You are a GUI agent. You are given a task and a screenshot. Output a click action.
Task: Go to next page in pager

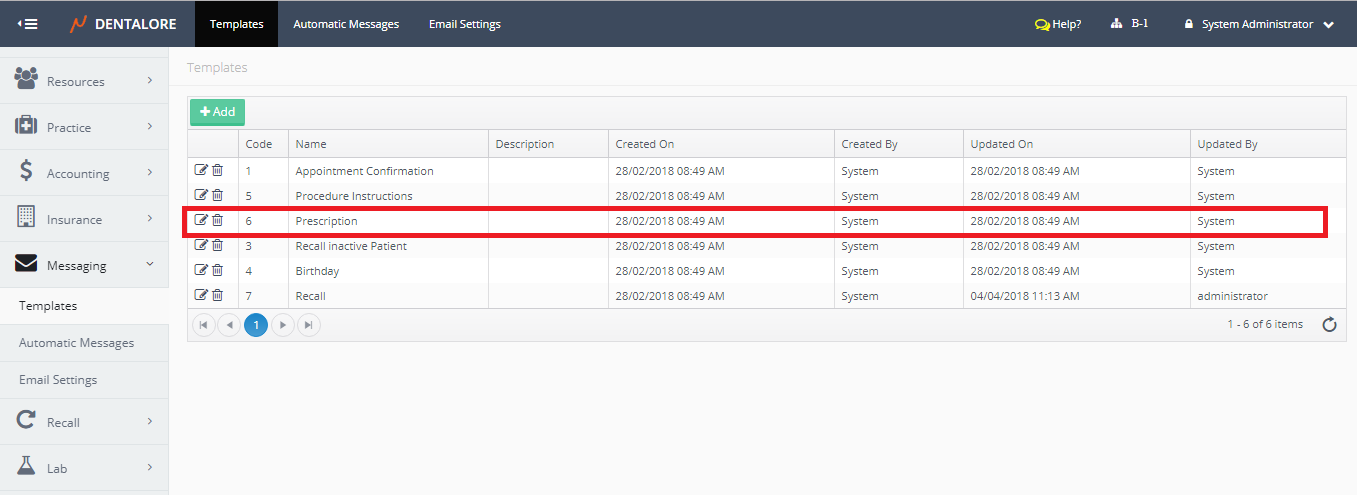[x=283, y=324]
